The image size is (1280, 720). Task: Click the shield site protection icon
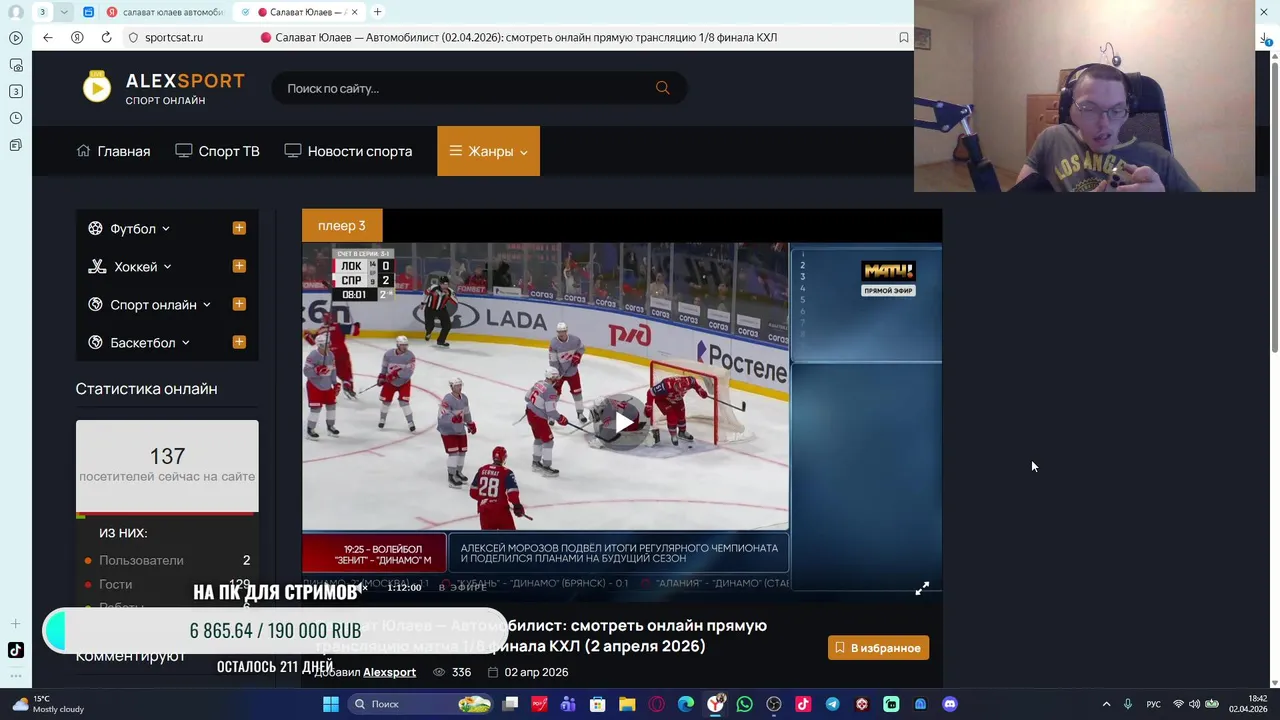[133, 37]
